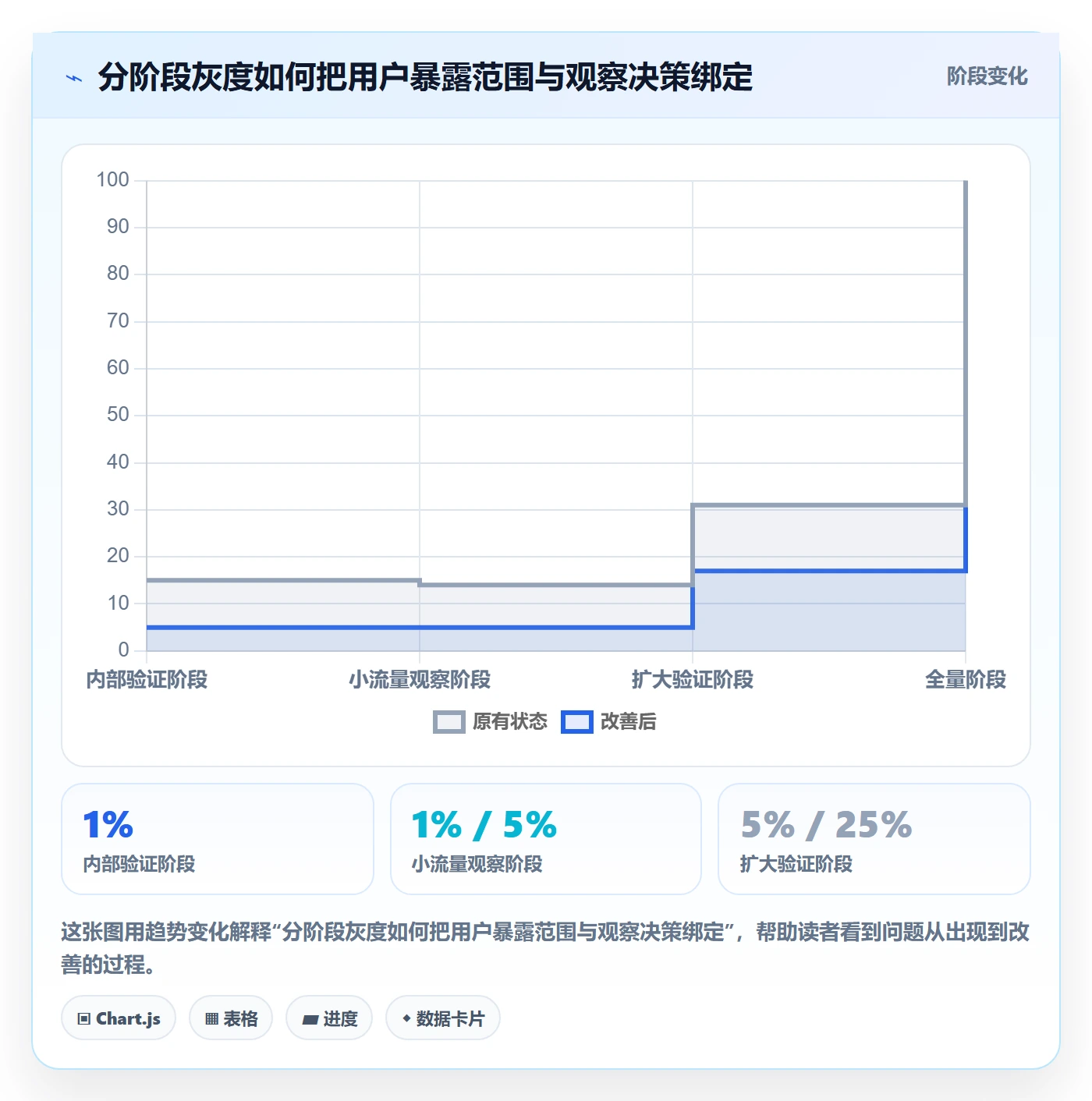The image size is (1092, 1101).
Task: Click the 阶段变化 label in header
Action: point(987,76)
